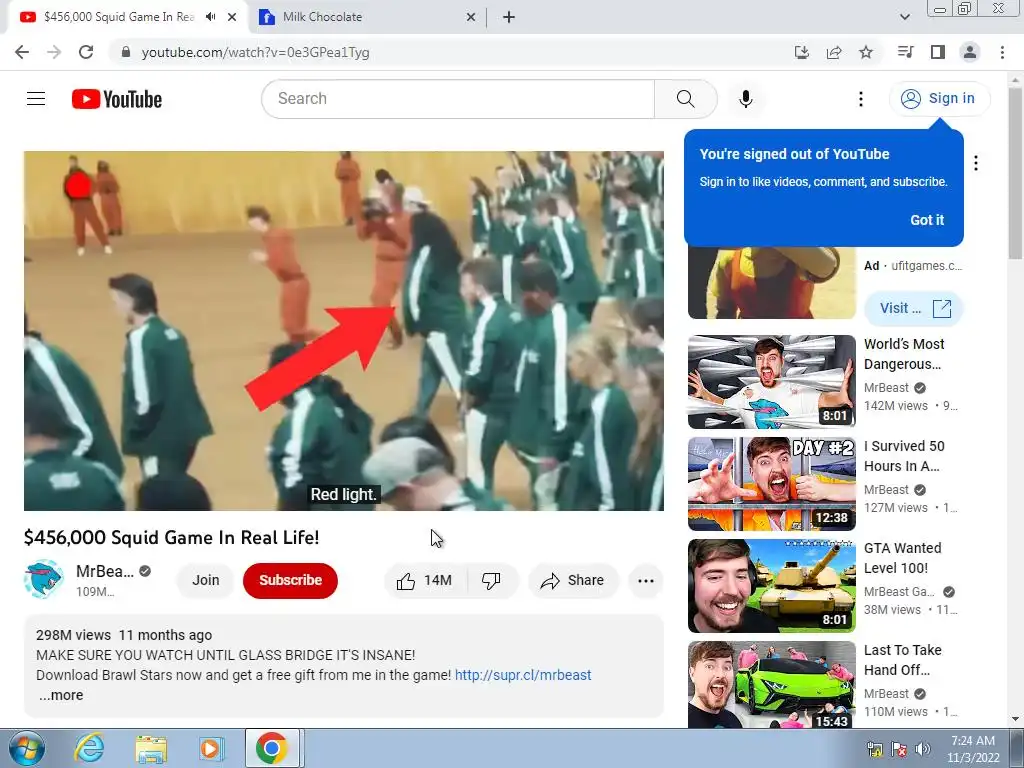Screen dimensions: 1024x768
Task: Click the Join button
Action: (205, 581)
